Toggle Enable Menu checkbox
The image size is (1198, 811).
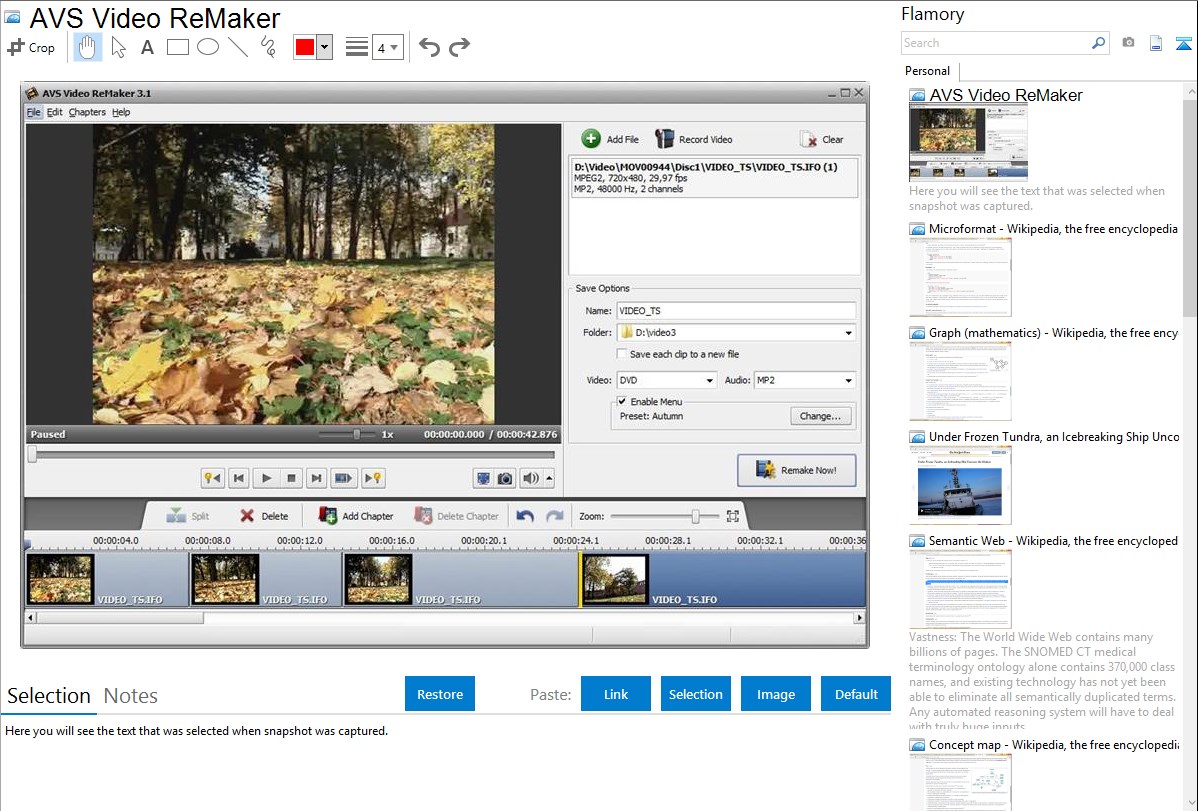click(622, 401)
